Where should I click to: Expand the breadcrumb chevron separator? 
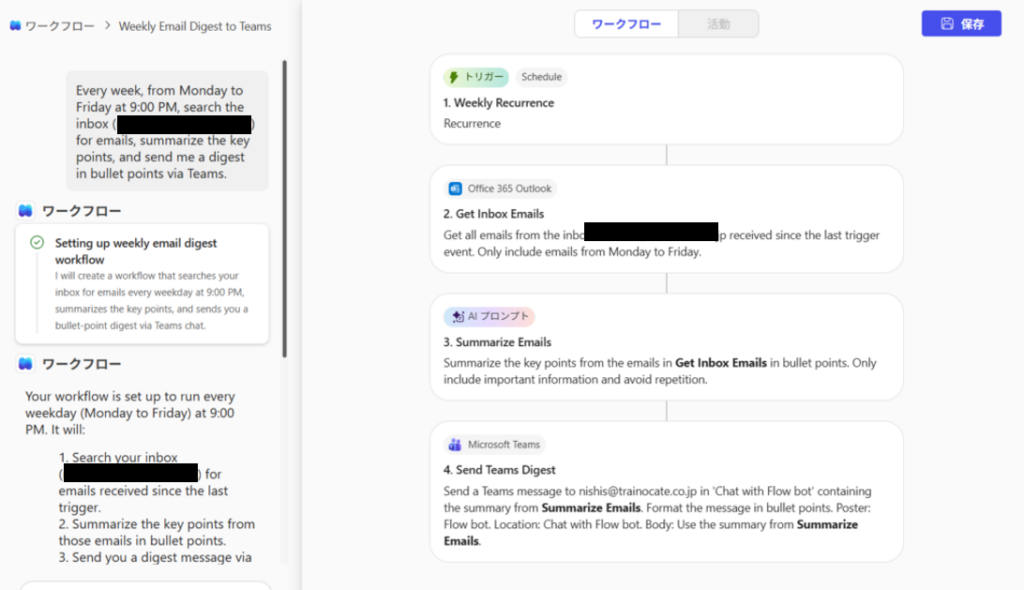[107, 26]
